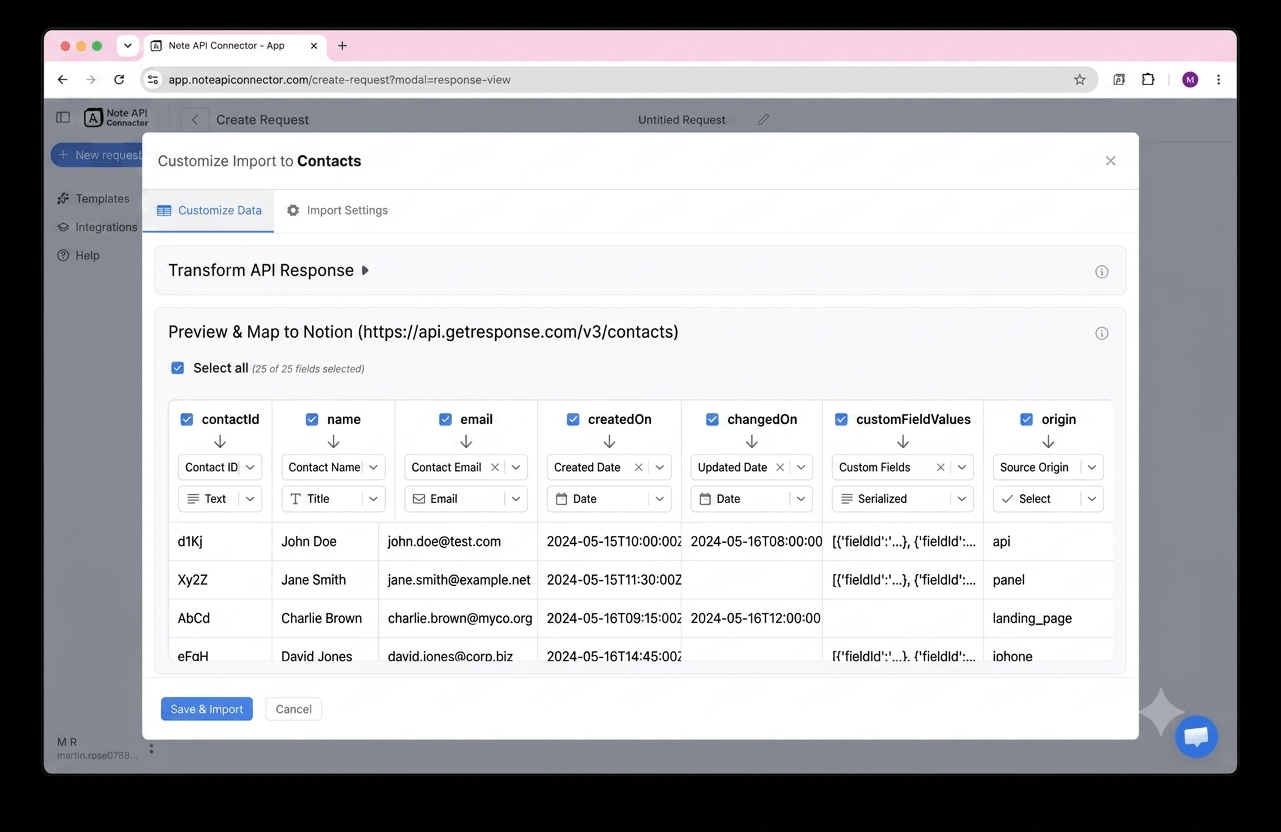Open the Serialized type dropdown
Screen dimensions: 1281x832
[x=903, y=499]
